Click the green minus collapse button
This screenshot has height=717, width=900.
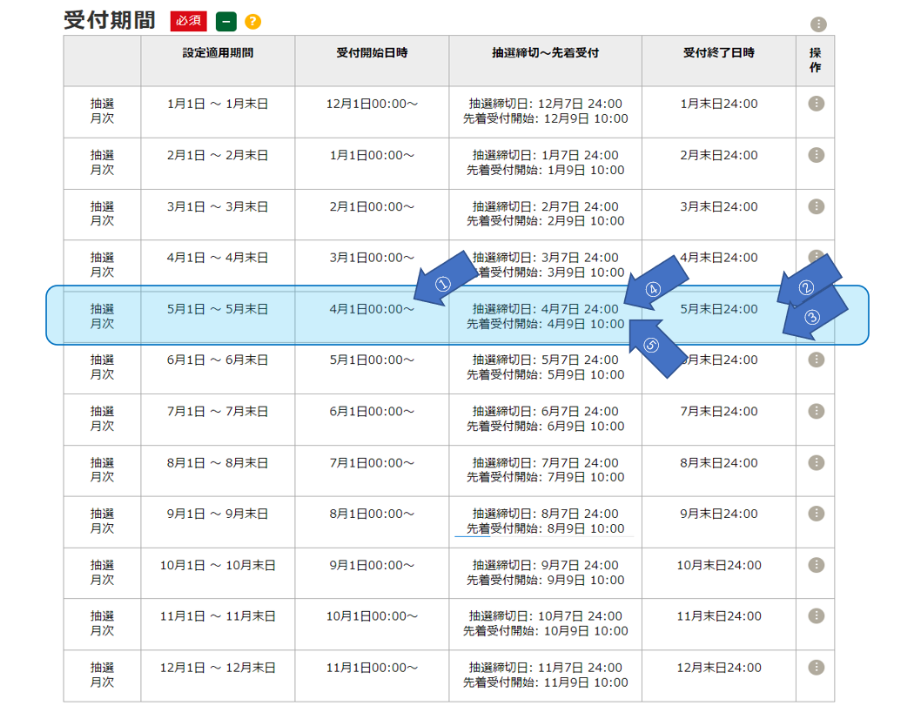[226, 21]
